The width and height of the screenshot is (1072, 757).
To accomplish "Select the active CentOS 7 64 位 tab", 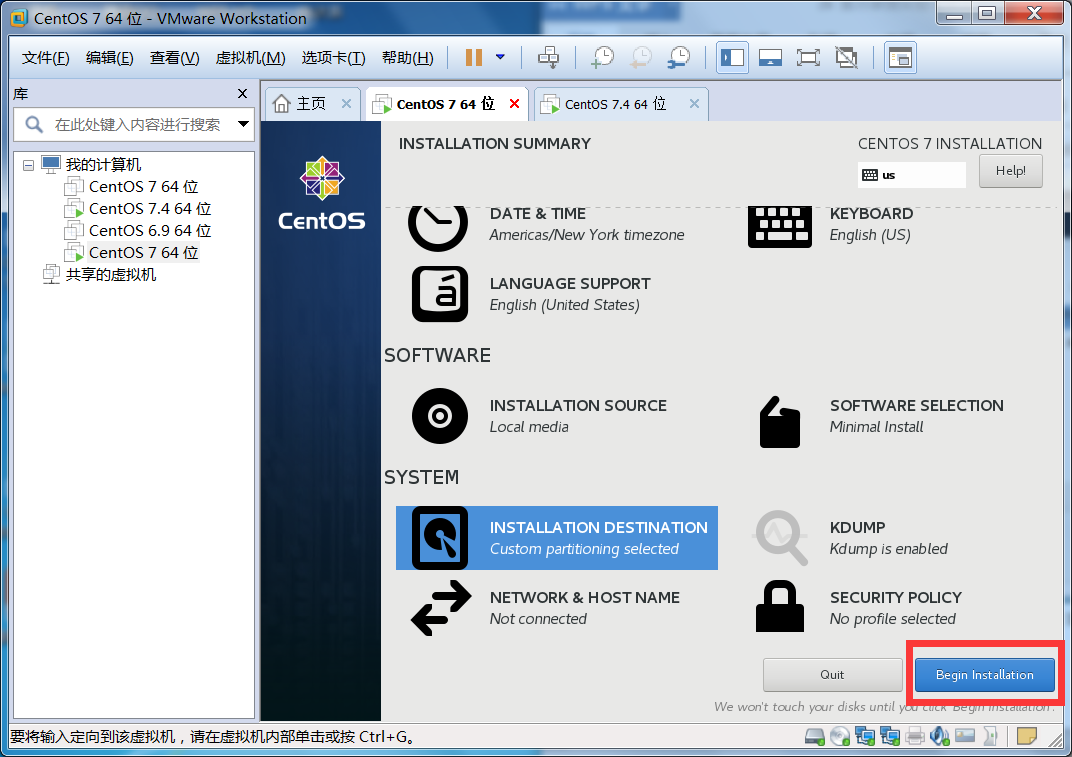I will coord(444,104).
